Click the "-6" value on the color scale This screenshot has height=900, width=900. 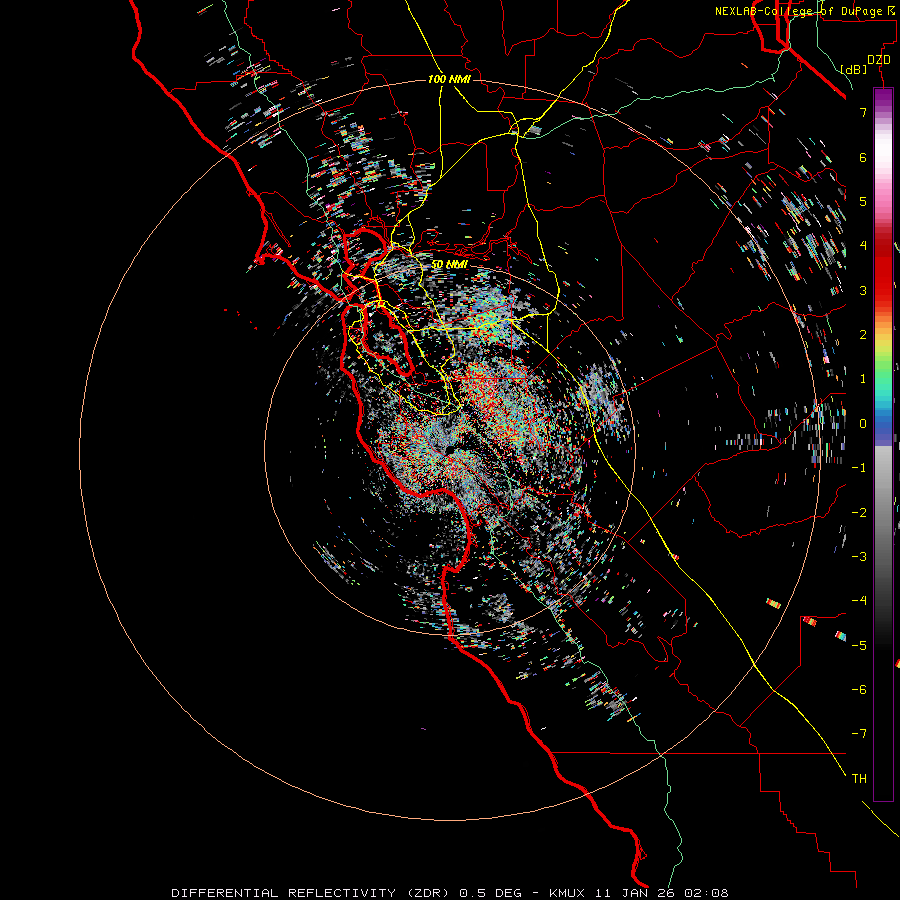pos(859,689)
